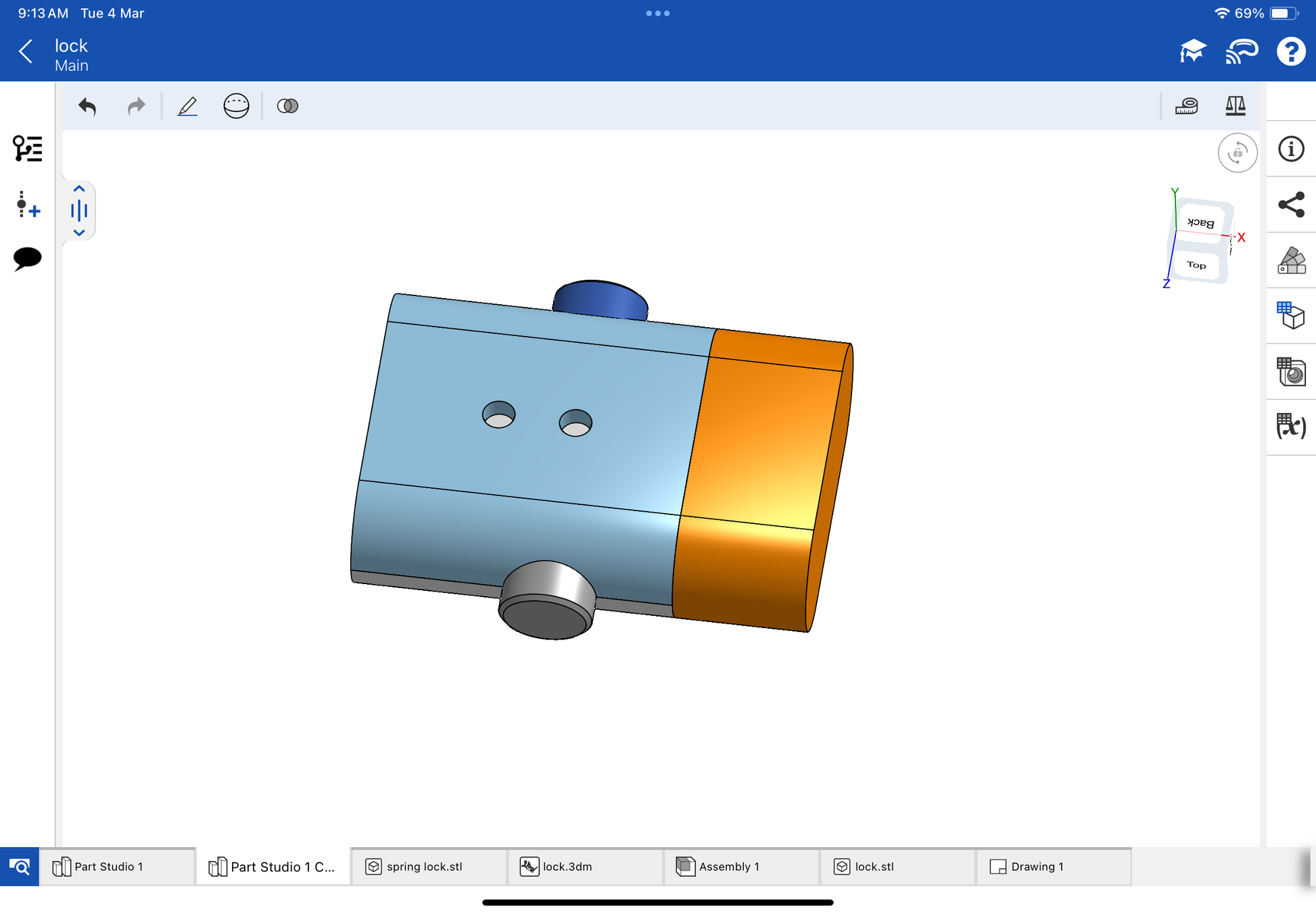Toggle the section view tool
This screenshot has width=1316, height=914.
point(236,106)
